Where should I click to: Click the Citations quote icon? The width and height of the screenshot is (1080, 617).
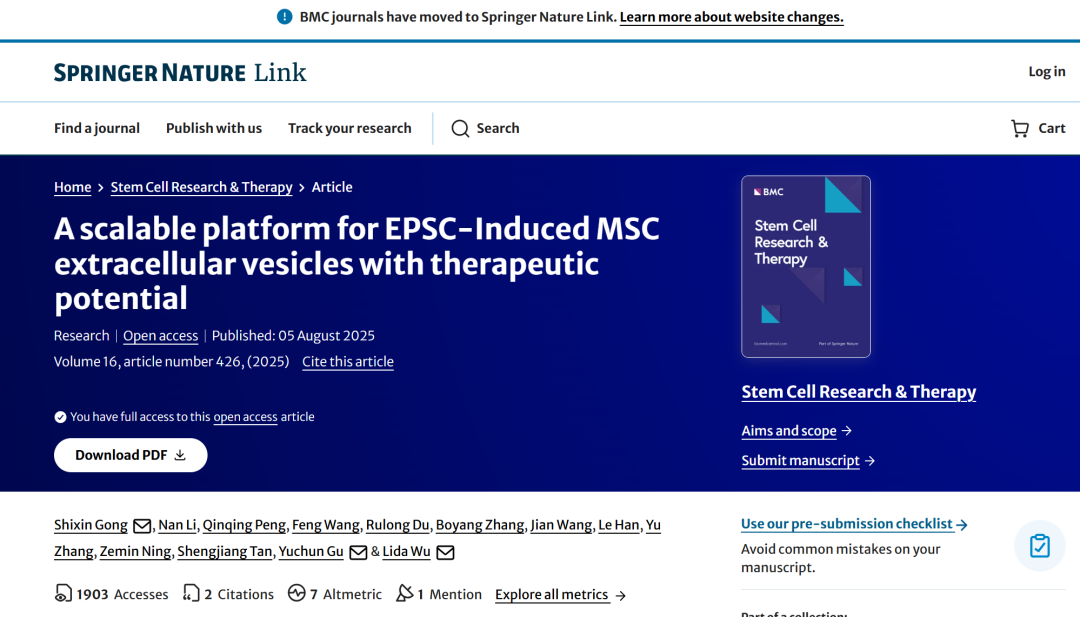point(191,594)
